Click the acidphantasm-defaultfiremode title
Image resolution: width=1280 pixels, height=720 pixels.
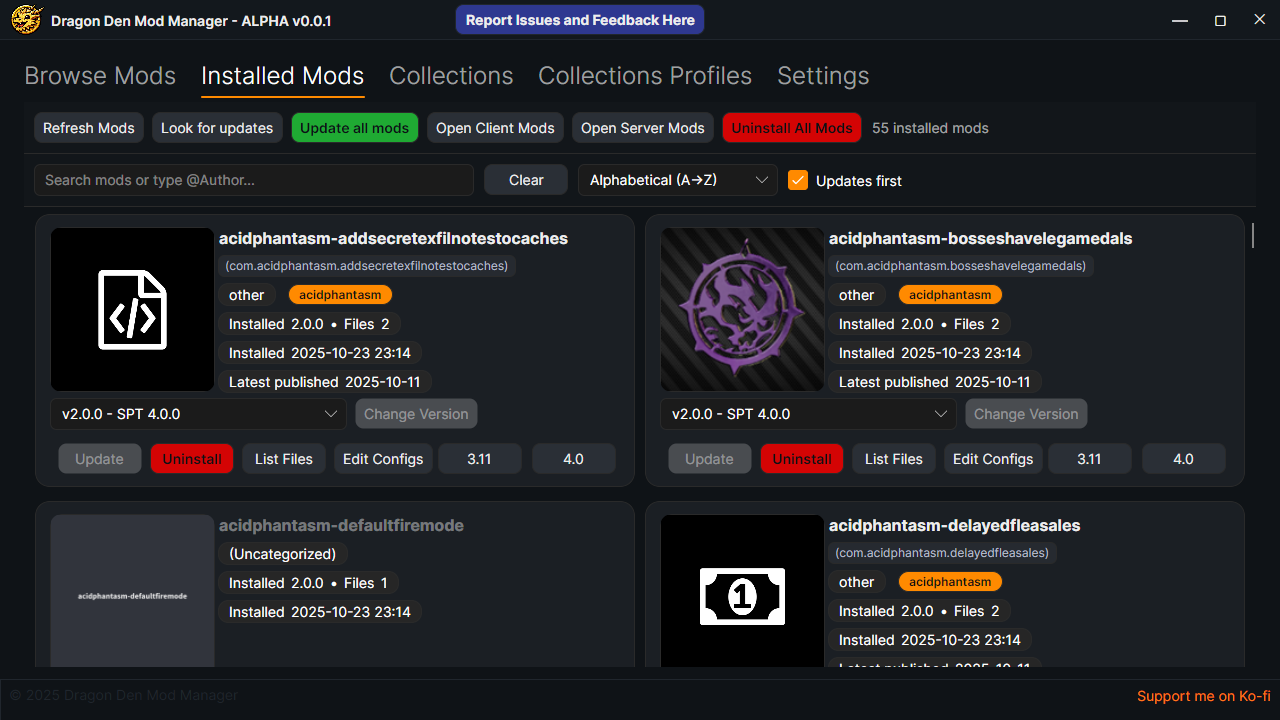click(x=341, y=526)
